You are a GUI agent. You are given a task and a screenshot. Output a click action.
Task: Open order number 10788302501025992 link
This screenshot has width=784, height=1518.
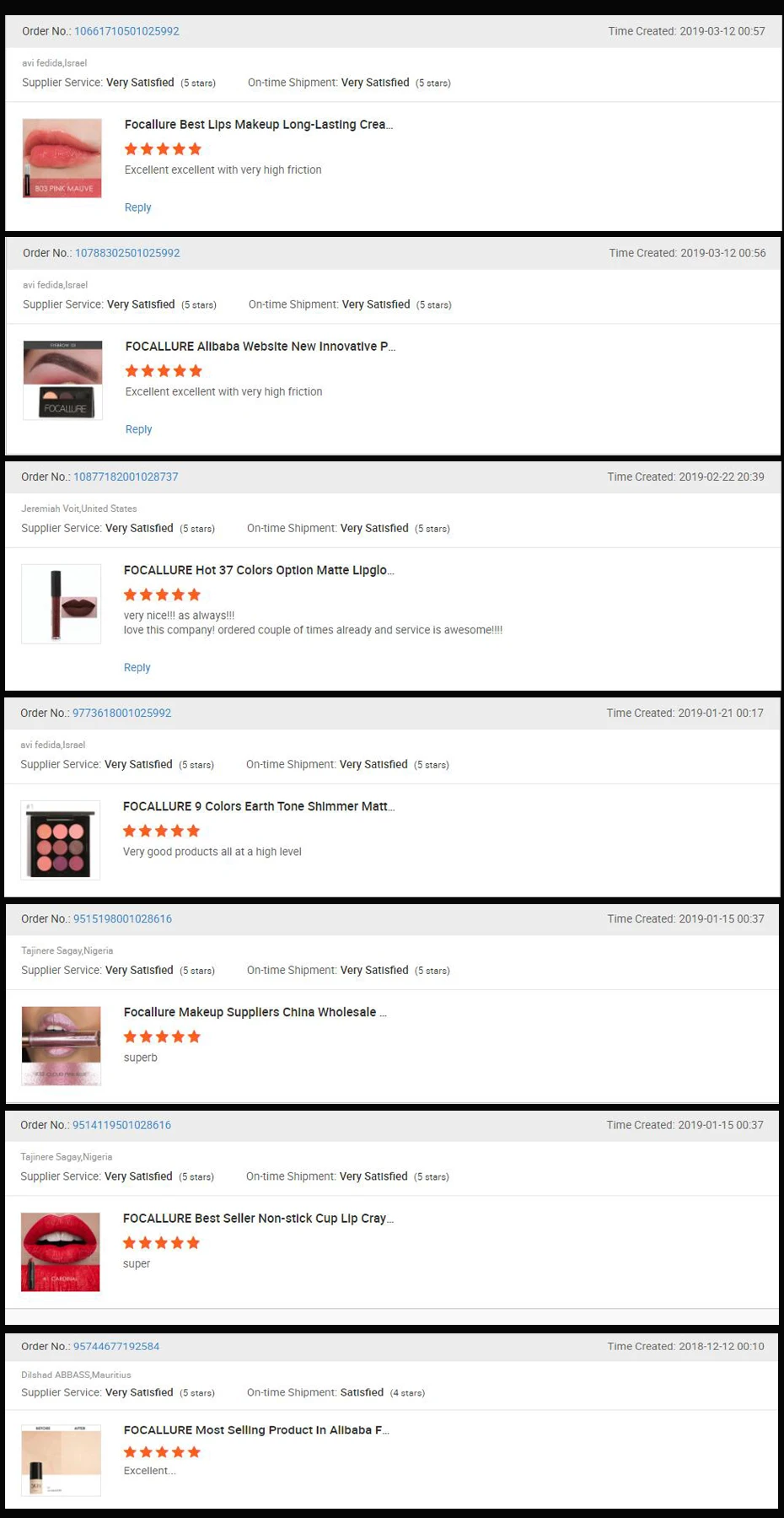(127, 253)
